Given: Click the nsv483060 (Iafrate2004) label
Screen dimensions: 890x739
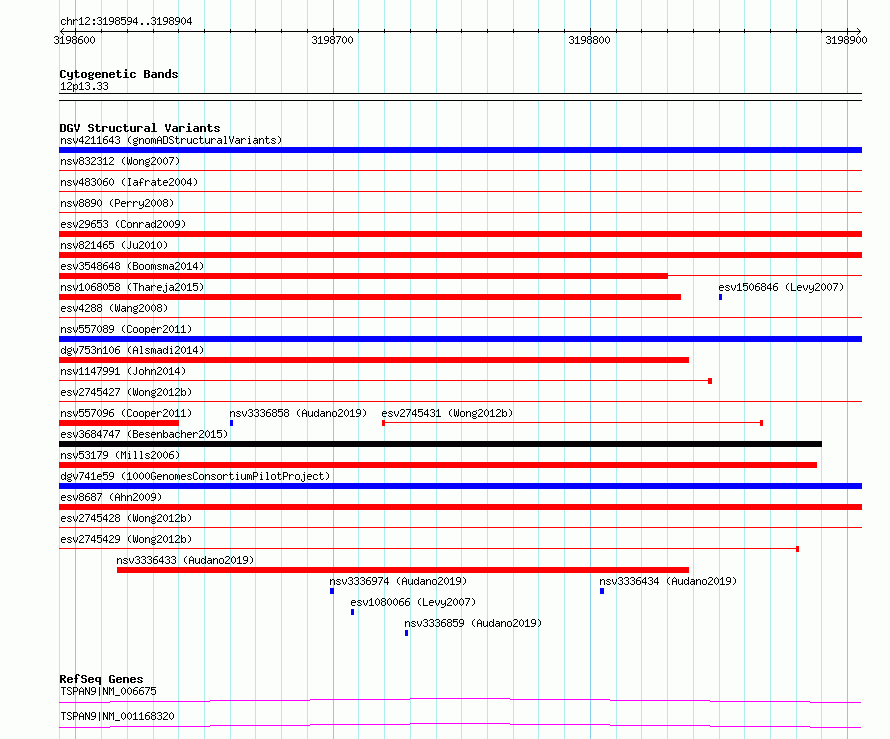Looking at the screenshot, I should tap(129, 182).
